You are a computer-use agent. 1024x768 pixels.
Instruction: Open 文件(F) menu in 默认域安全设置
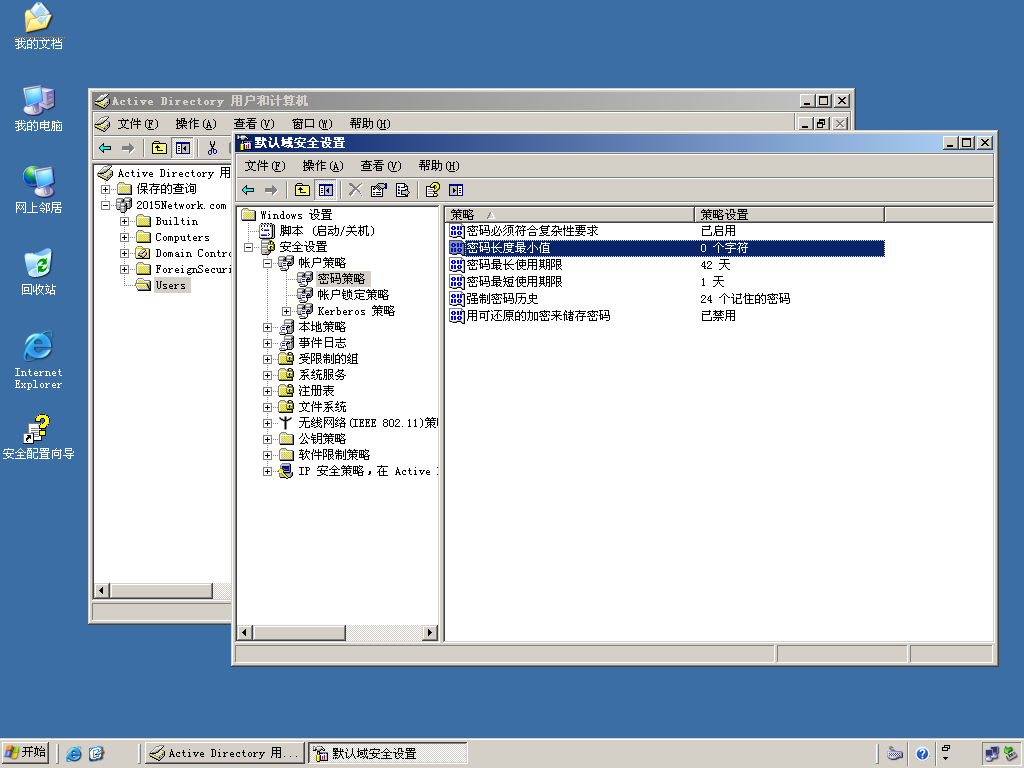264,166
